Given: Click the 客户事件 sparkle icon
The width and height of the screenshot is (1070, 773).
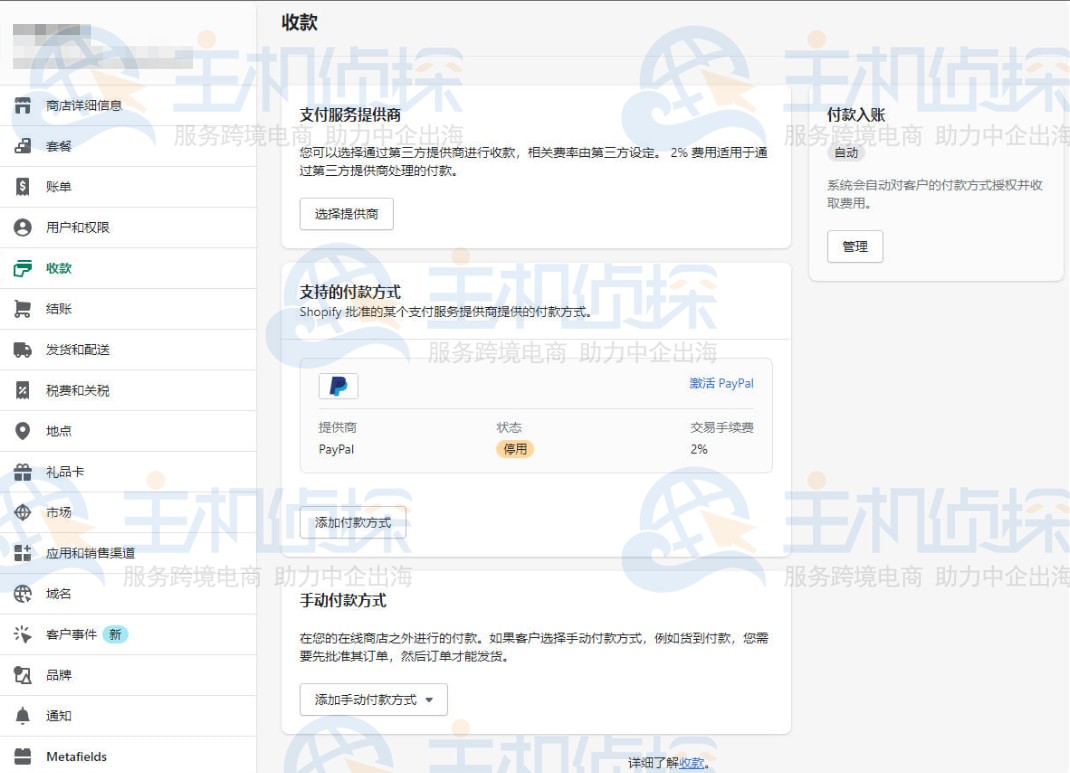Looking at the screenshot, I should coord(24,634).
